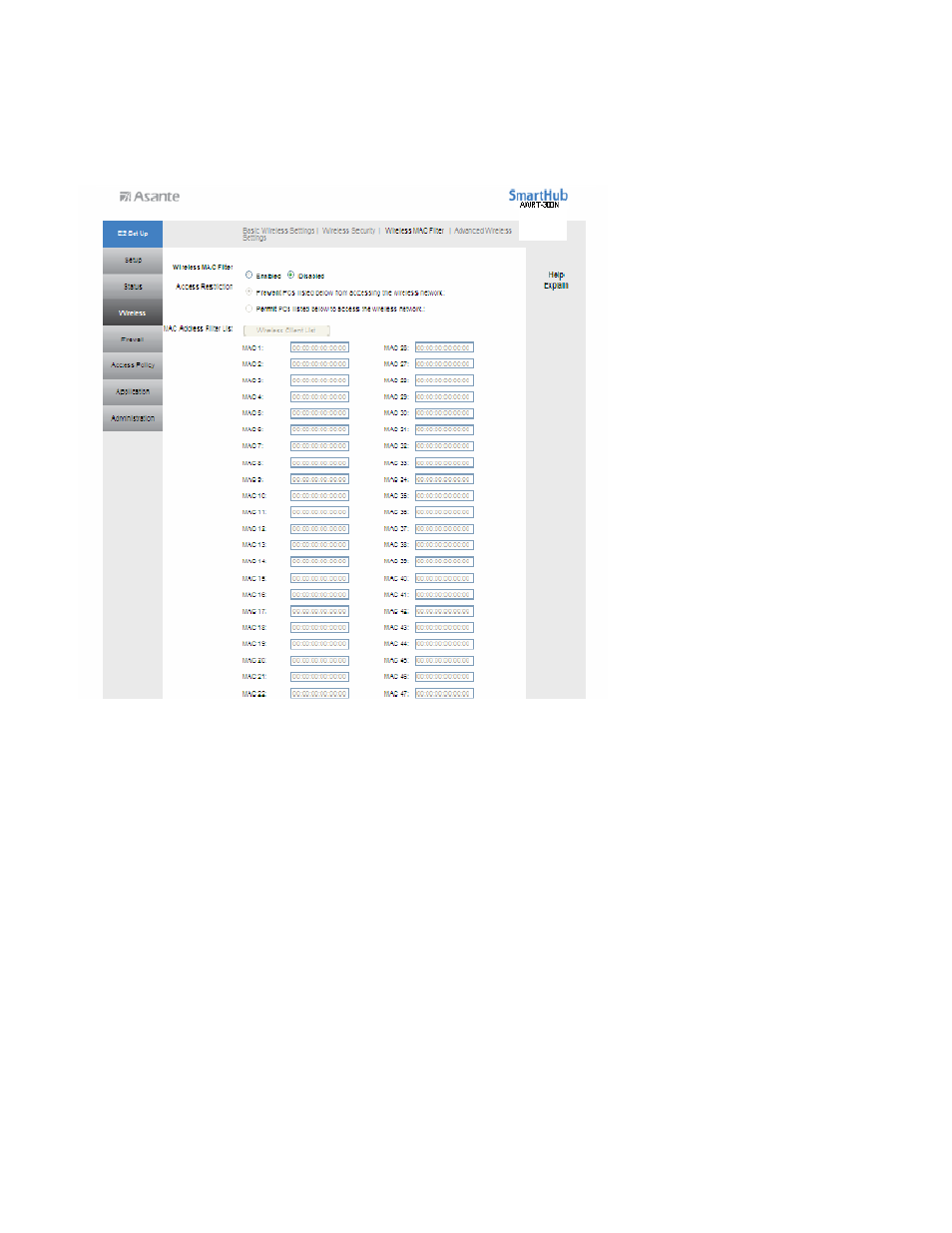Image resolution: width=952 pixels, height=1233 pixels.
Task: Click the MAC 20 address field
Action: (x=319, y=661)
